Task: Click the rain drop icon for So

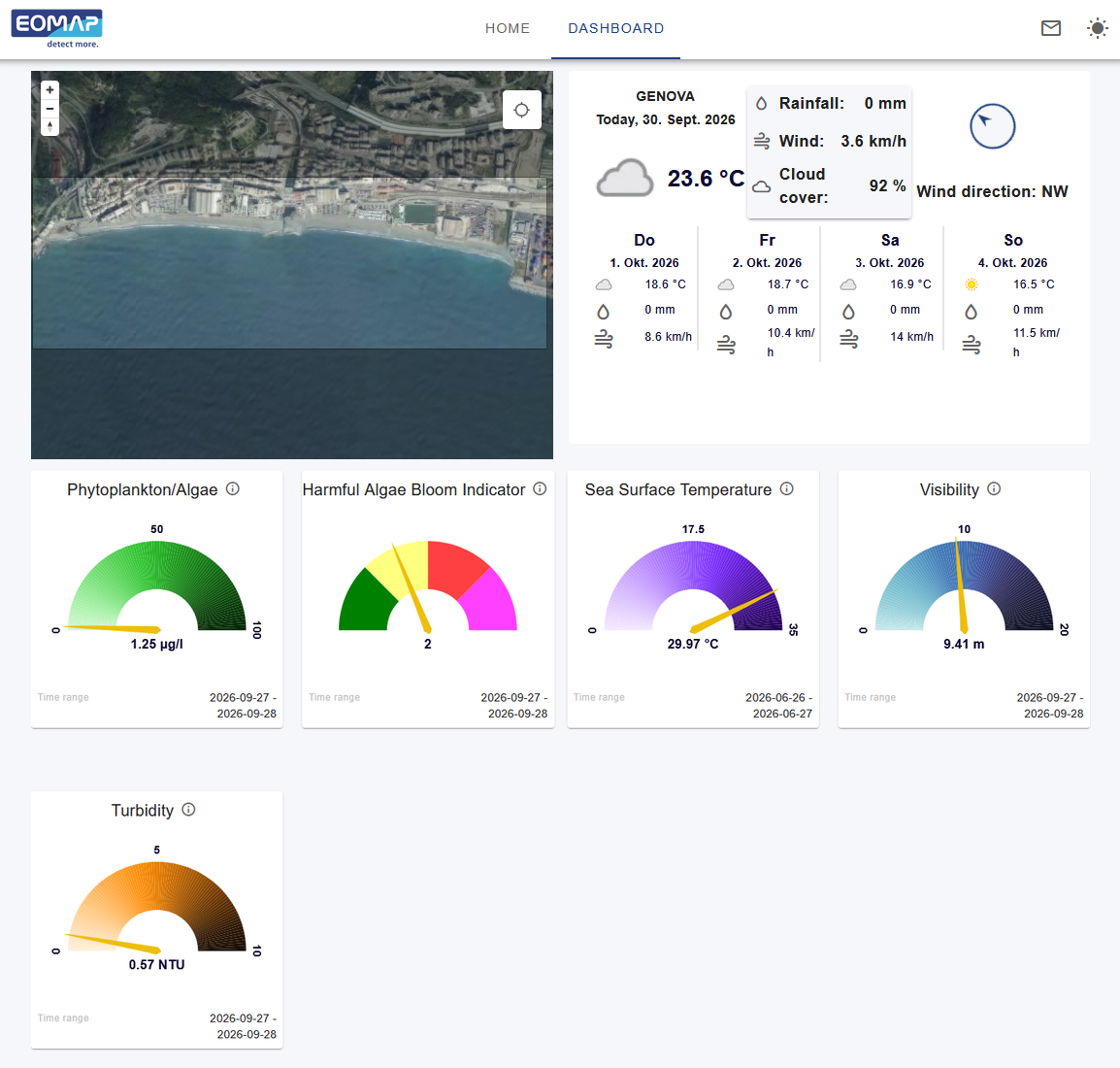Action: tap(972, 312)
